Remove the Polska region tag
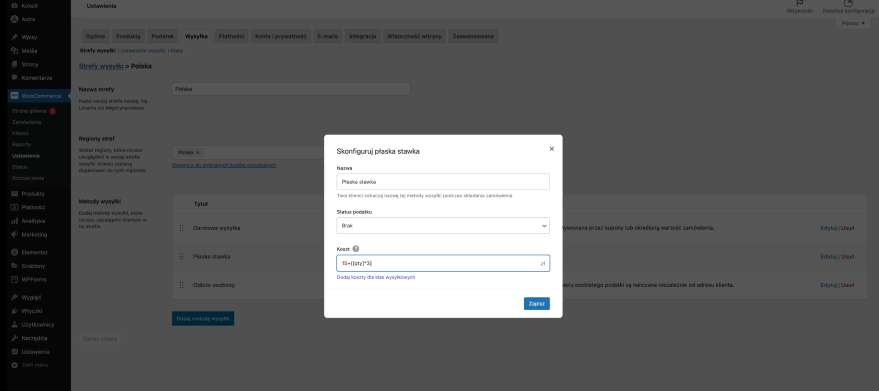The image size is (879, 391). 197,153
